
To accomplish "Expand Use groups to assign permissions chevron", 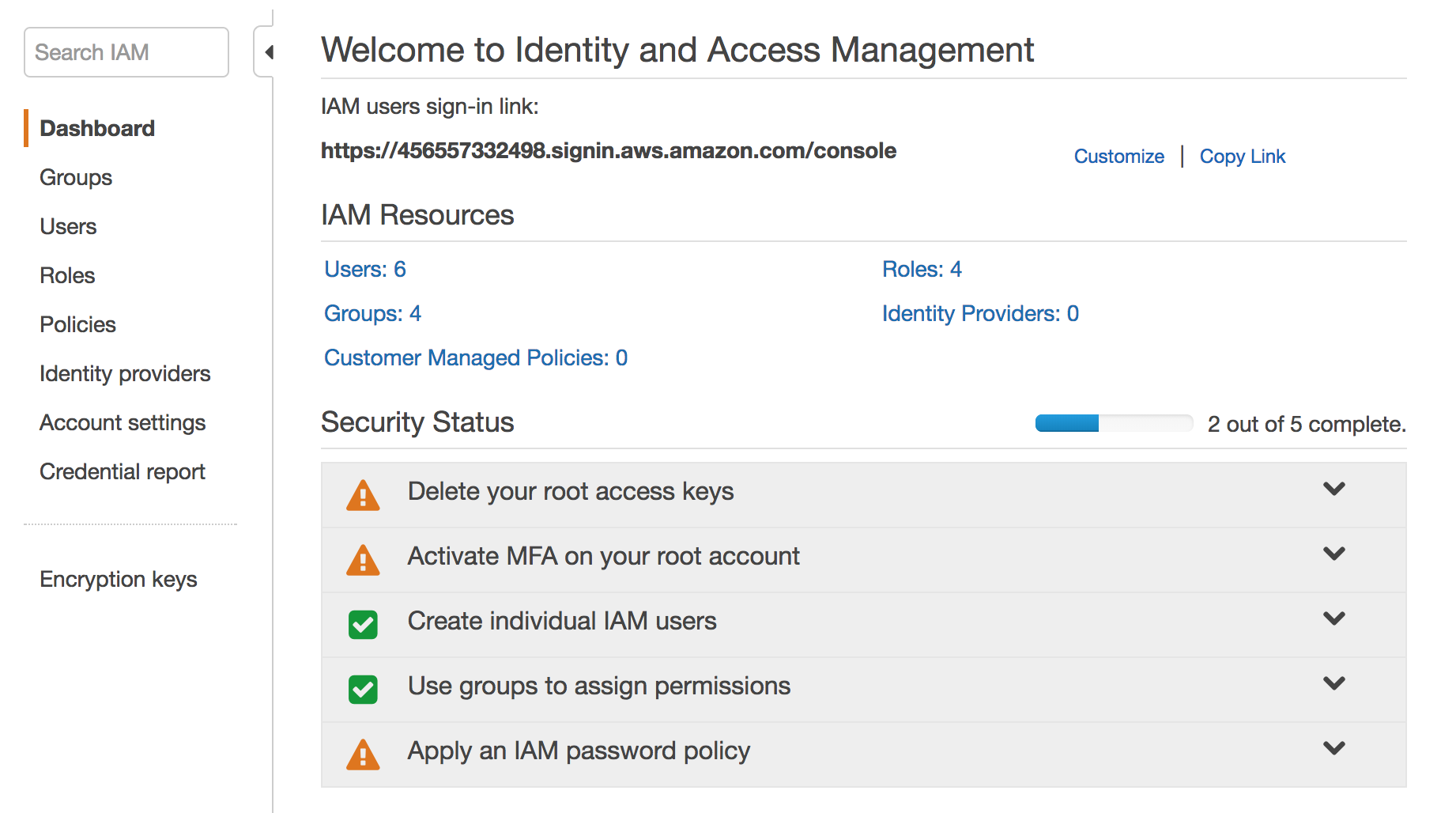I will click(1333, 684).
